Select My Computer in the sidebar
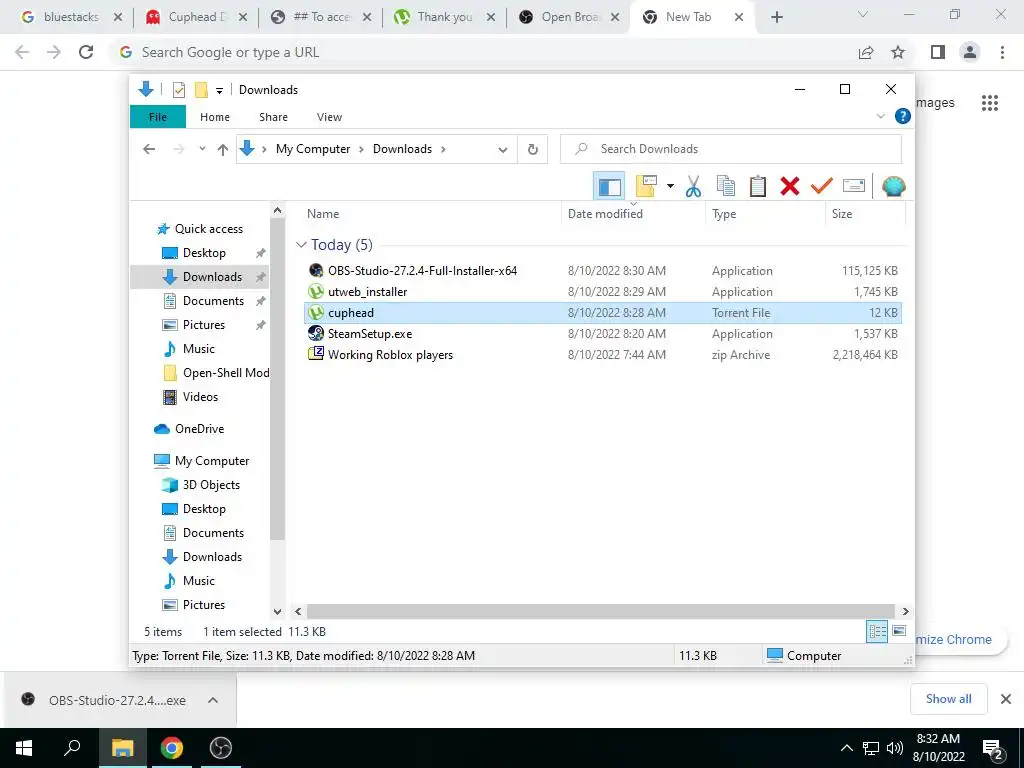1024x768 pixels. (x=212, y=460)
